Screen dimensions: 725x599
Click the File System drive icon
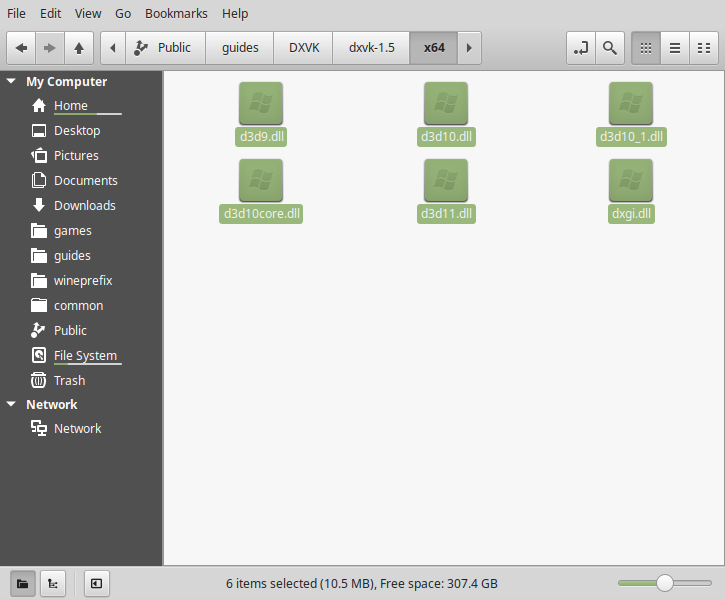(39, 355)
